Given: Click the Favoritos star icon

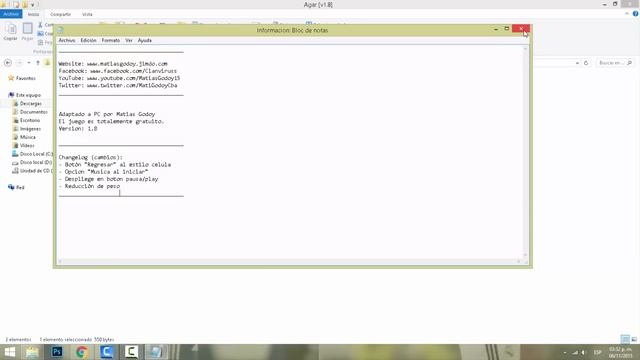Looking at the screenshot, I should pyautogui.click(x=11, y=78).
